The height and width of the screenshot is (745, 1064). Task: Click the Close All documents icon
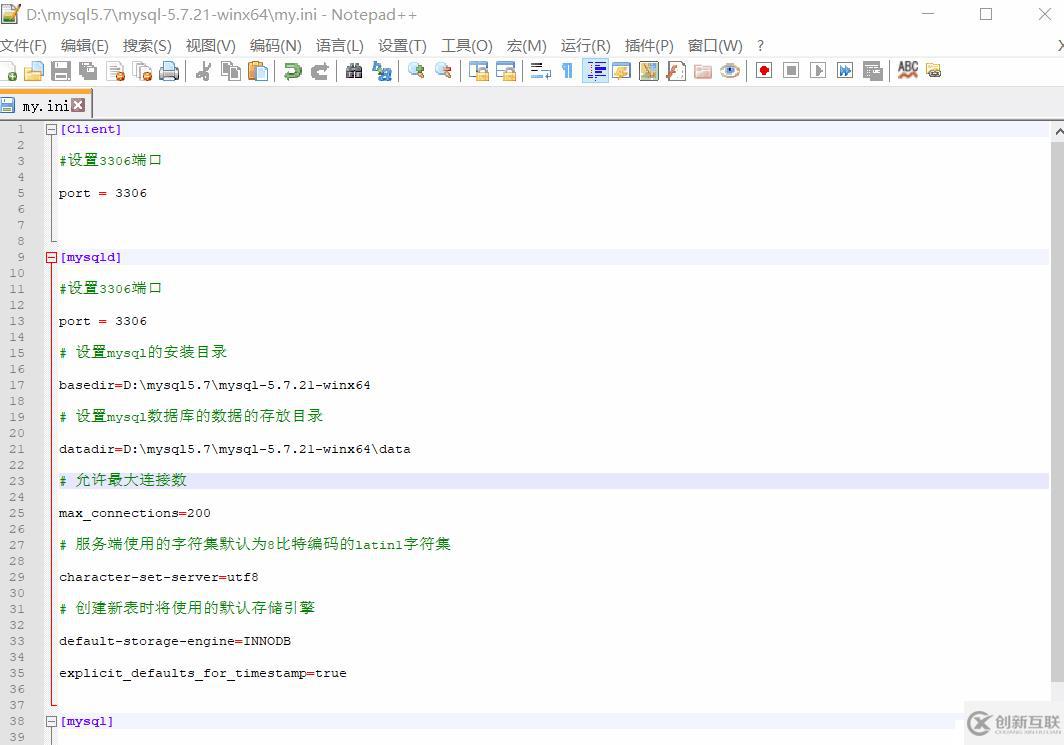pyautogui.click(x=142, y=71)
